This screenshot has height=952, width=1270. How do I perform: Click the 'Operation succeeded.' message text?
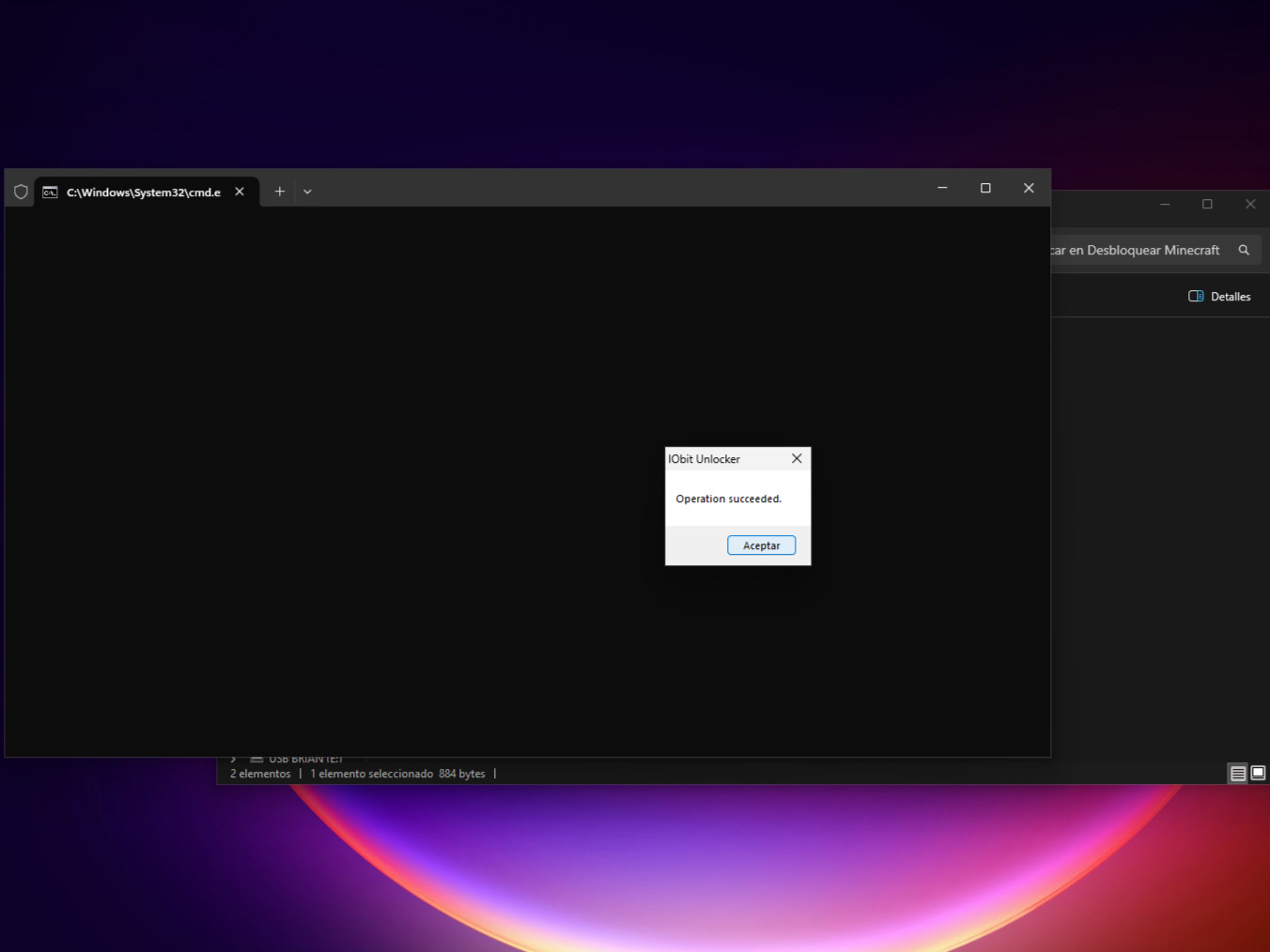coord(728,499)
